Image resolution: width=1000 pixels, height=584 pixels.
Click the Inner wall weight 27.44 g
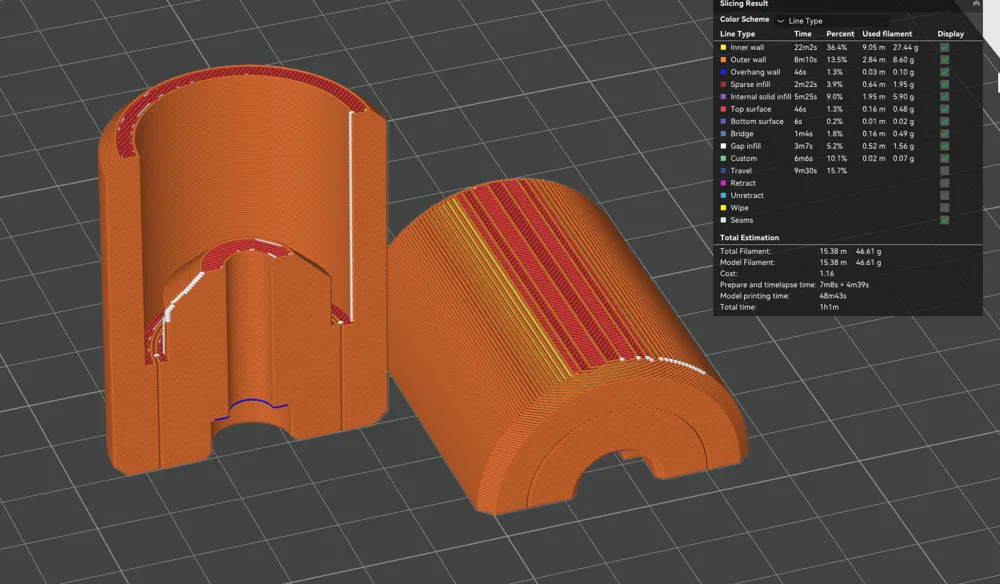point(906,47)
